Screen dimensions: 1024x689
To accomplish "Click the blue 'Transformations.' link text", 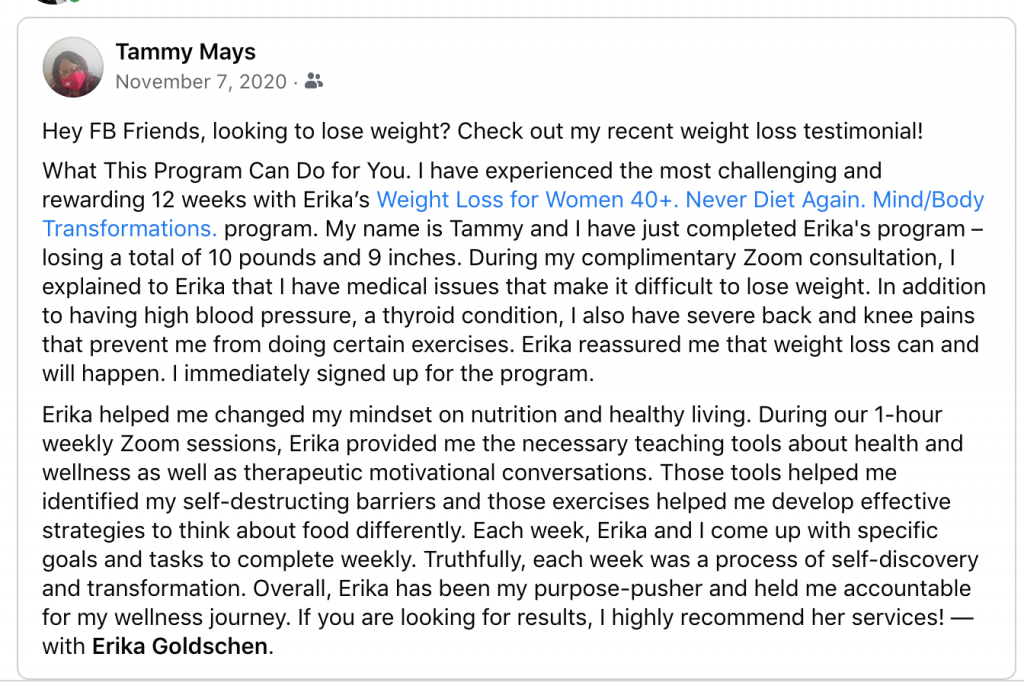I will point(129,229).
